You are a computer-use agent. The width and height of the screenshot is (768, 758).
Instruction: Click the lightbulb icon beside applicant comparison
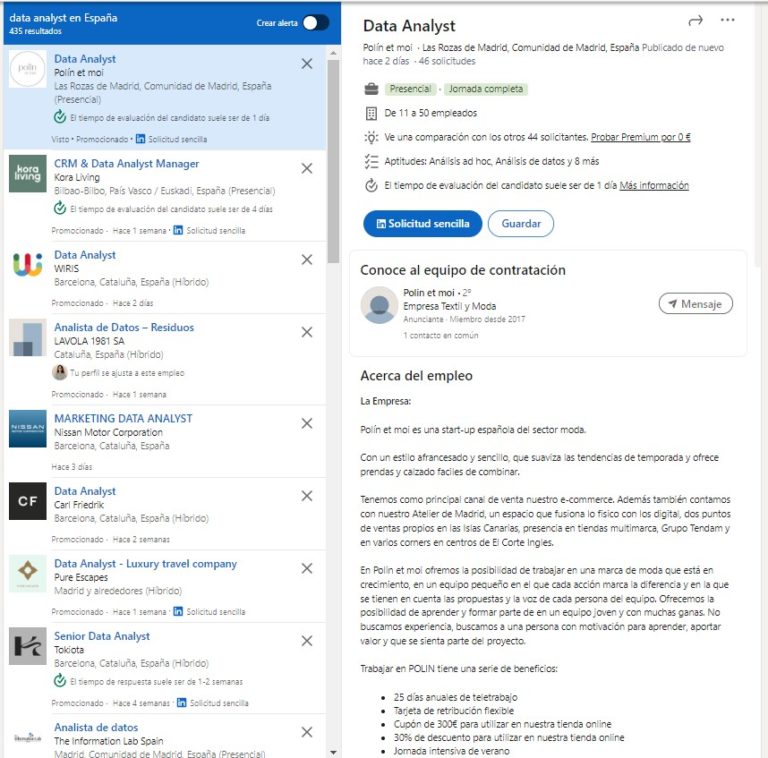[x=371, y=137]
